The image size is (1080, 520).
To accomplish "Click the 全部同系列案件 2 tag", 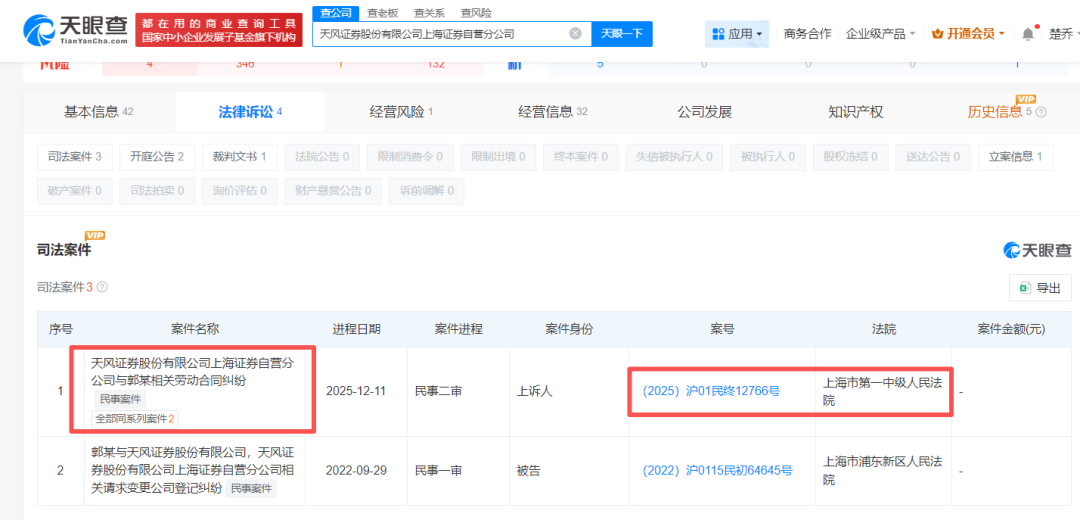I will tap(134, 417).
